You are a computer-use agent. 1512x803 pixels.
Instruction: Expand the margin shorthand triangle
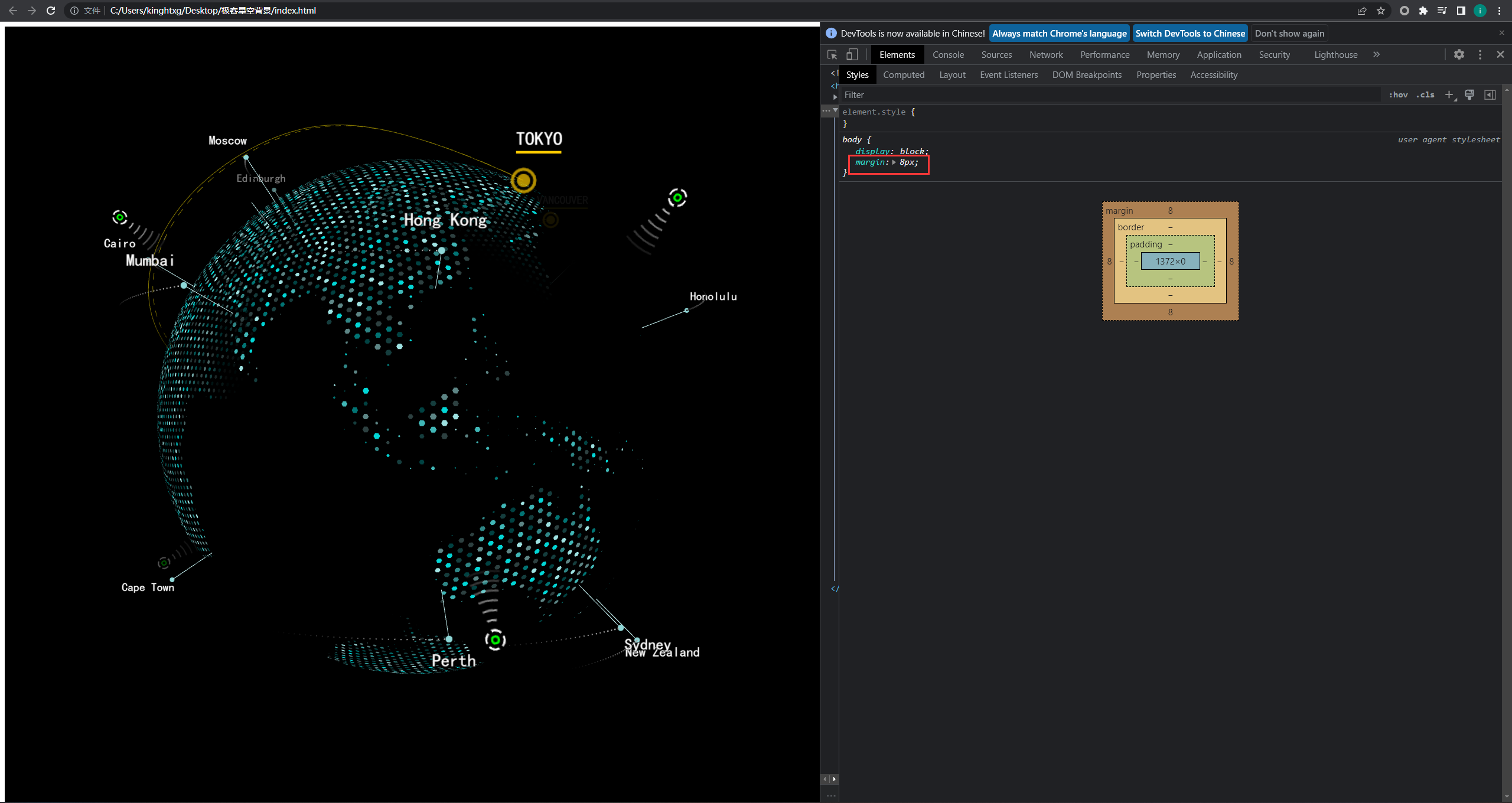point(894,162)
